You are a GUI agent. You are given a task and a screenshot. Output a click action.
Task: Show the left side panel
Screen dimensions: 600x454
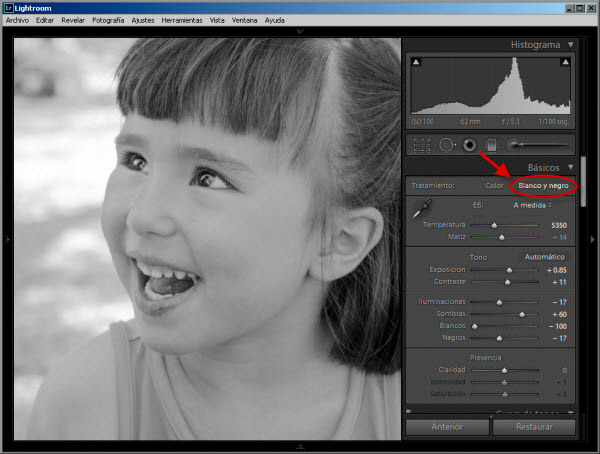pos(7,239)
